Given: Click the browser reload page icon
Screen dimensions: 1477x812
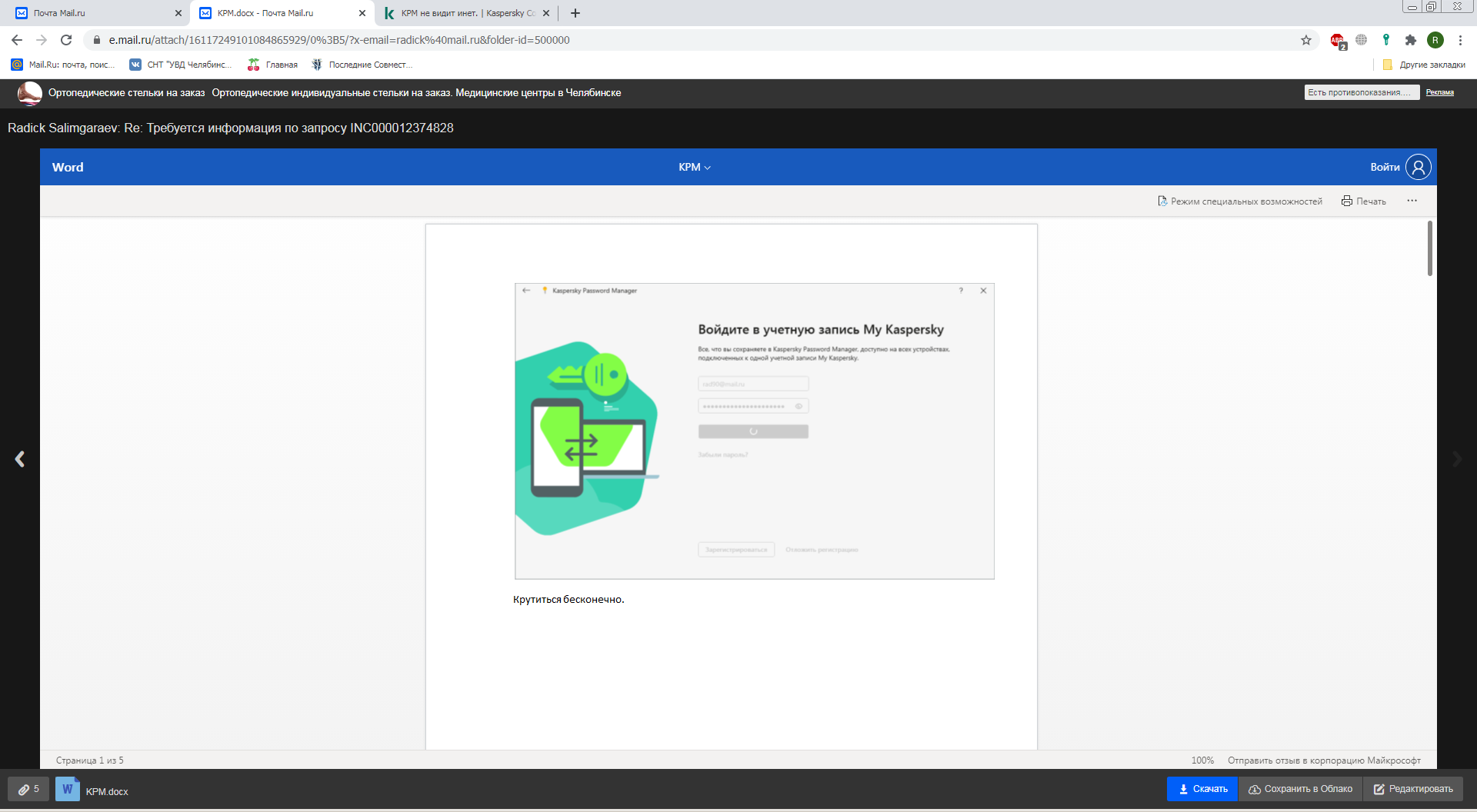Looking at the screenshot, I should (x=66, y=40).
